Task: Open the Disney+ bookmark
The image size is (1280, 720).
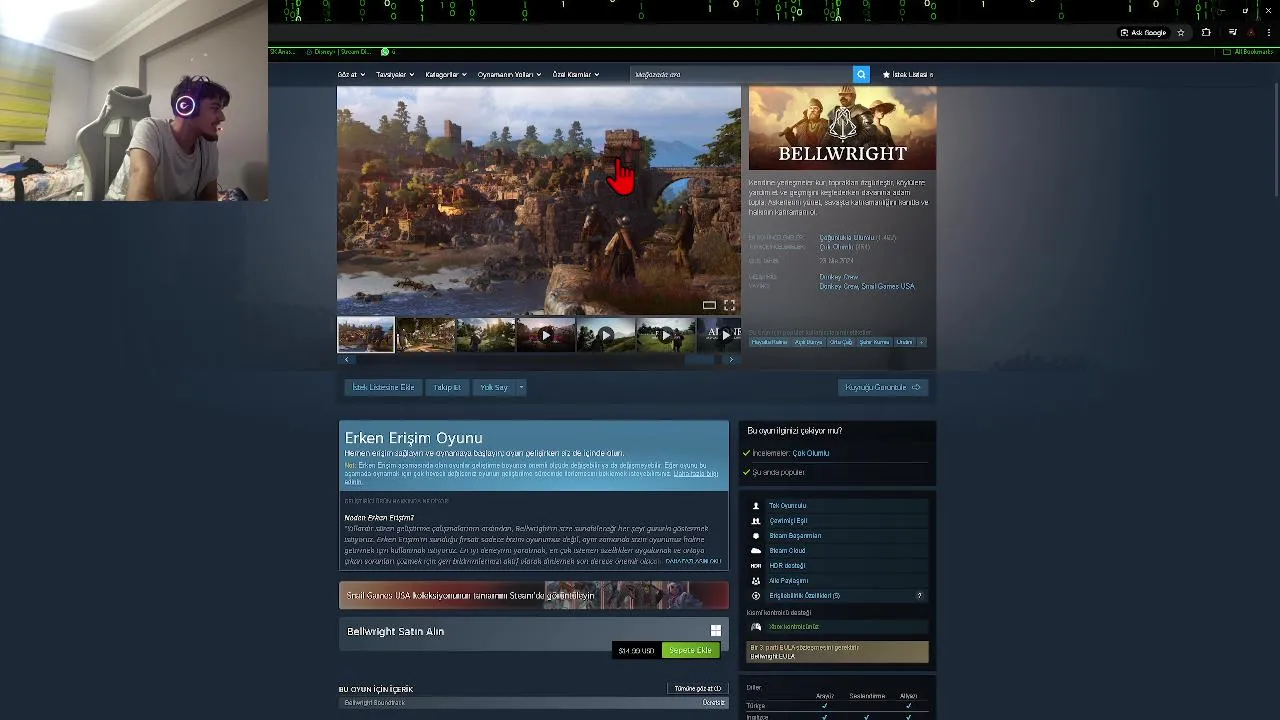Action: pyautogui.click(x=340, y=51)
